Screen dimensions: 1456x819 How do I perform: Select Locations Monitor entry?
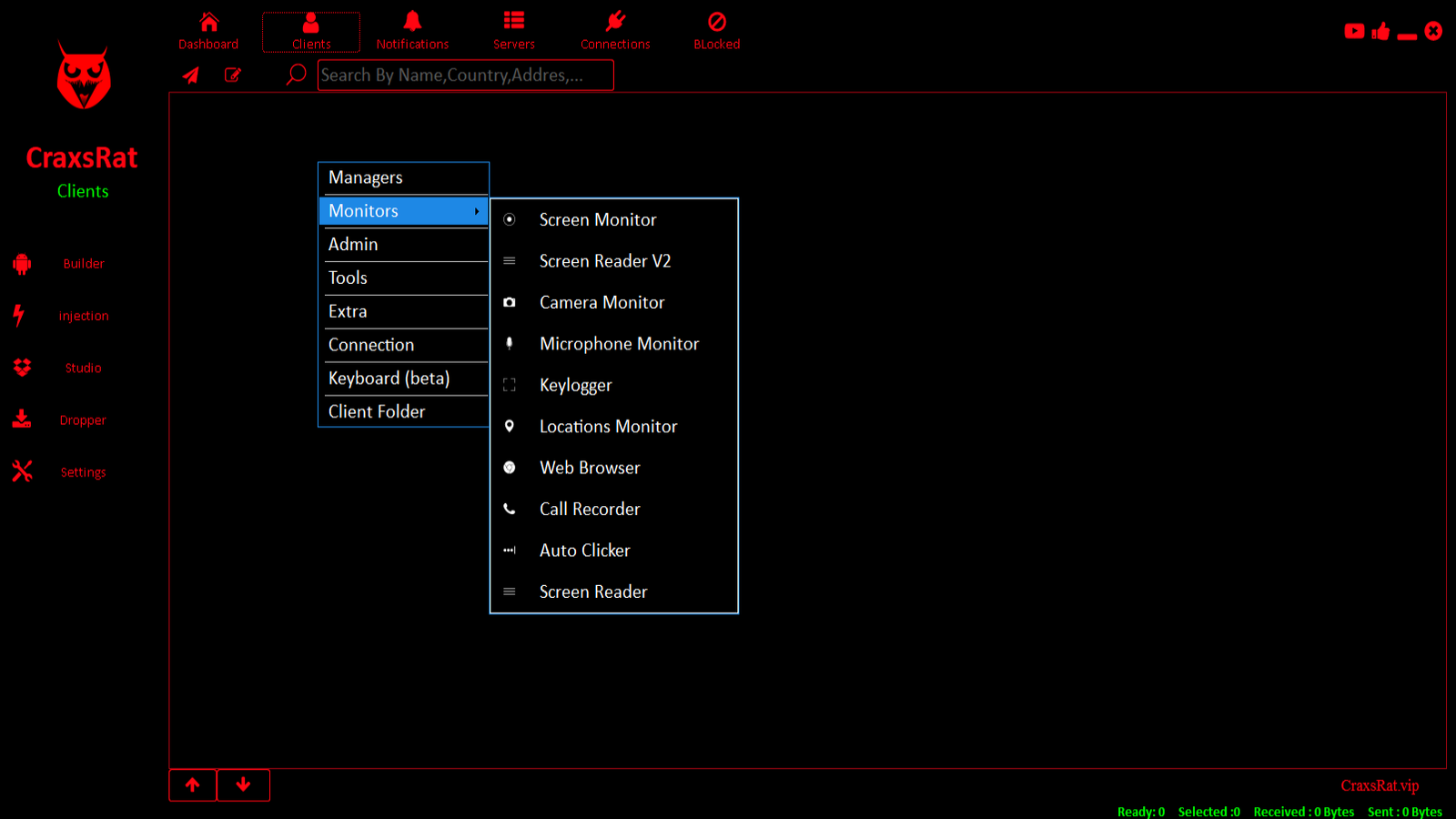tap(613, 426)
